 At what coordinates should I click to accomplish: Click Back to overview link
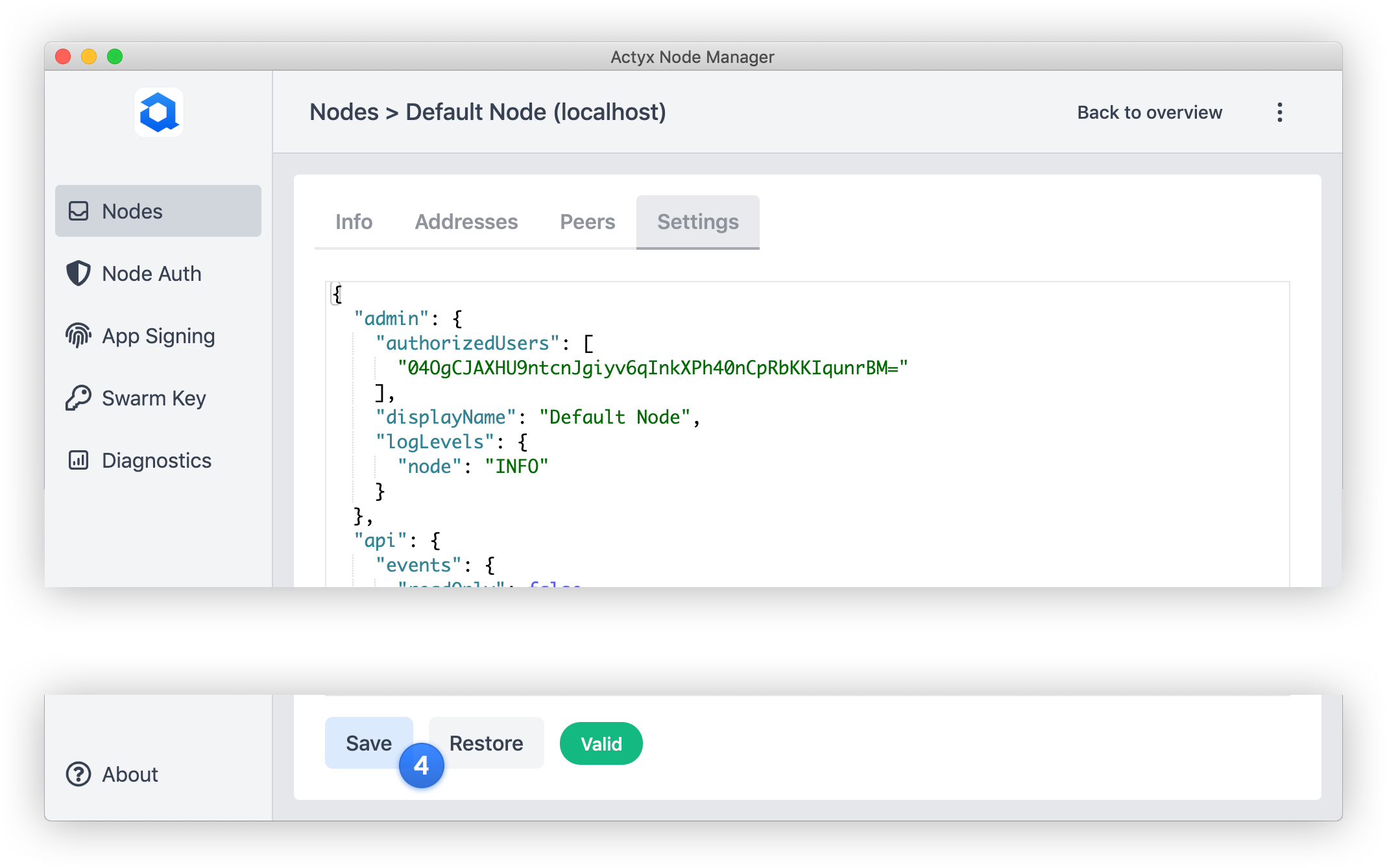coord(1150,112)
